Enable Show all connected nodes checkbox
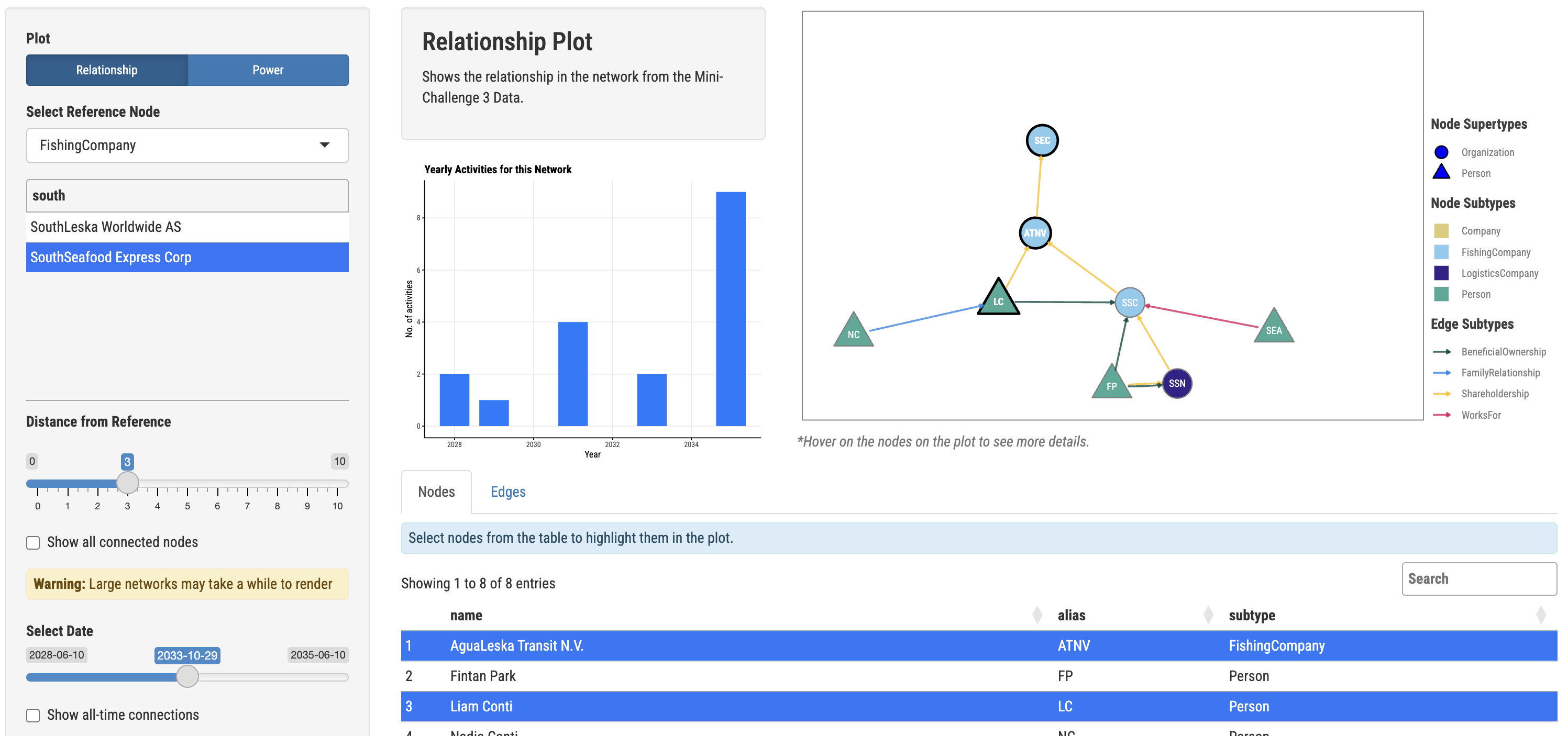Image resolution: width=1568 pixels, height=736 pixels. point(34,542)
